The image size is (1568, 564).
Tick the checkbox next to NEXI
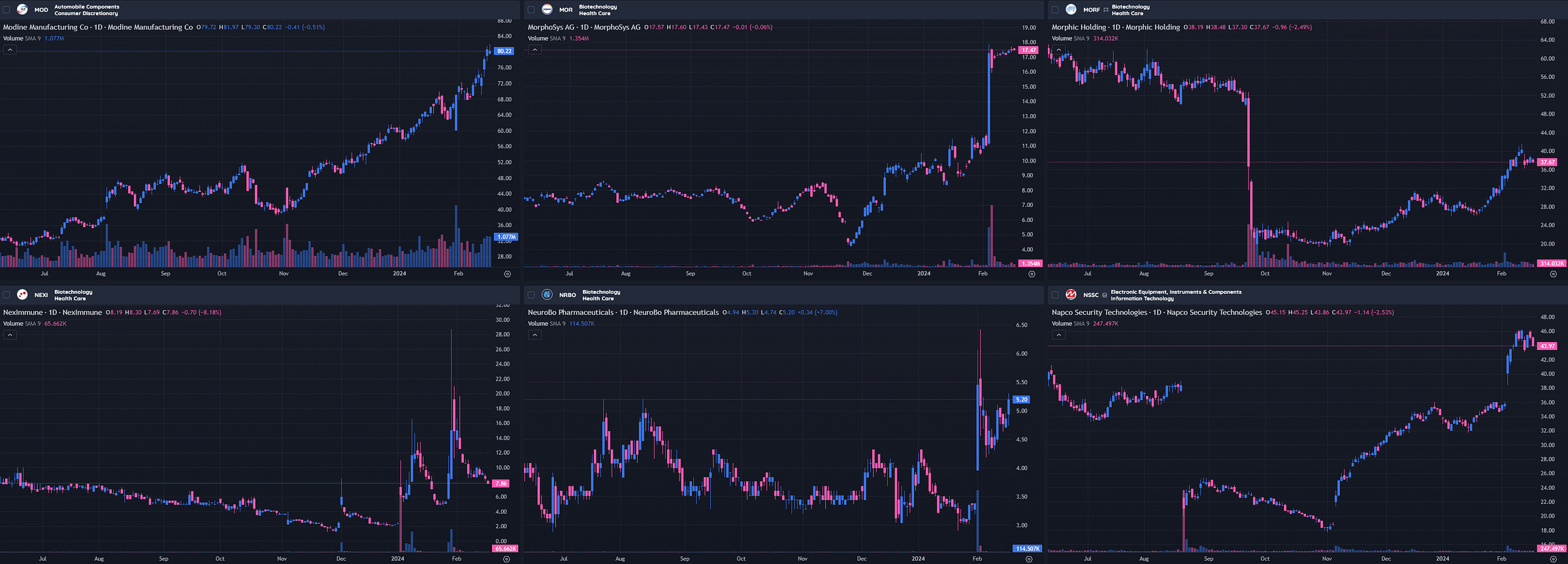7,295
